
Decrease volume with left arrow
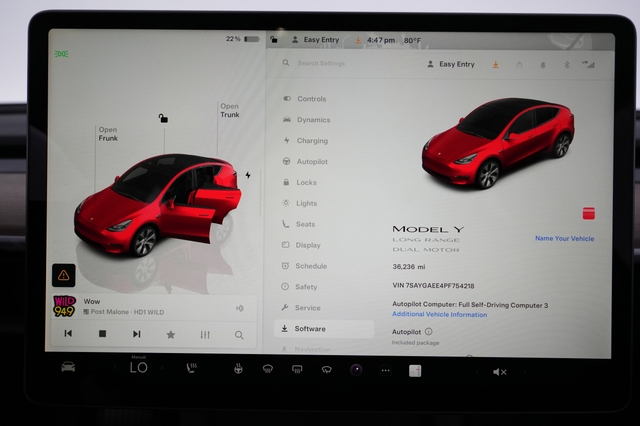click(477, 372)
